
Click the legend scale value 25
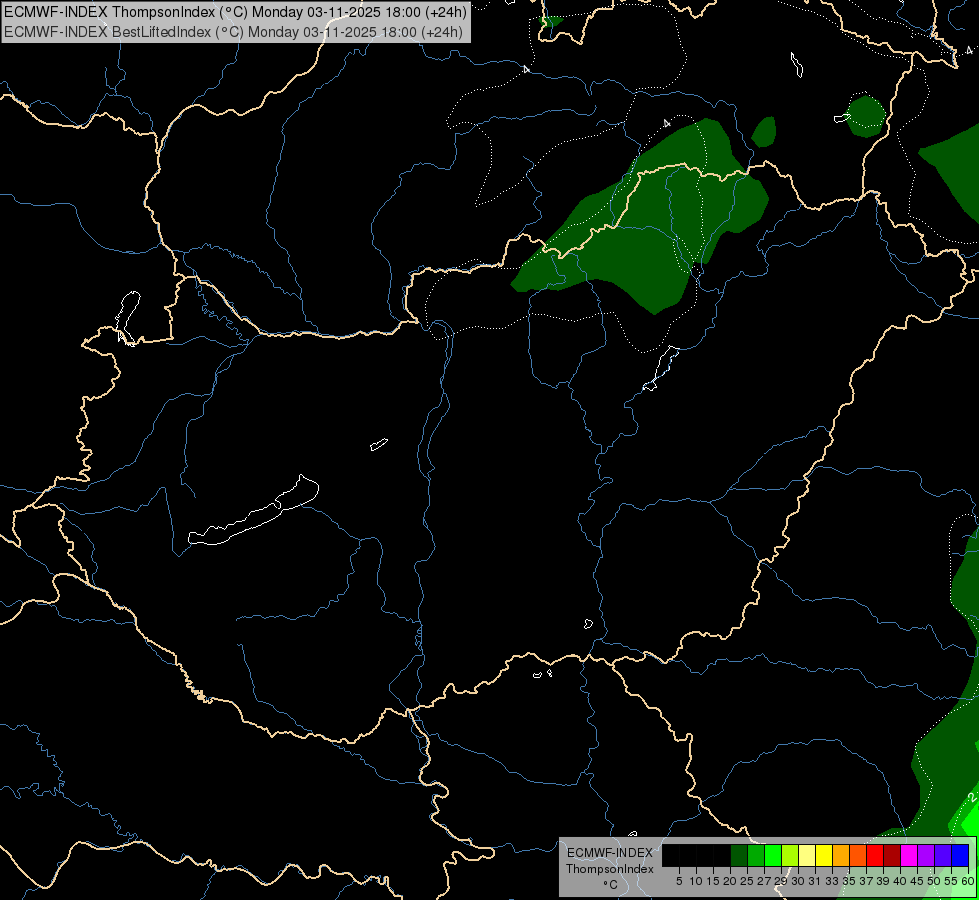747,881
